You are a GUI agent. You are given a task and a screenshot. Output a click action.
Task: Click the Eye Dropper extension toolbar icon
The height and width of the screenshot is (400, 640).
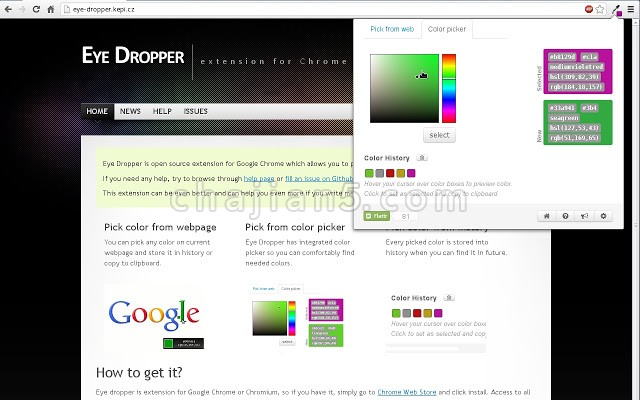[x=616, y=10]
